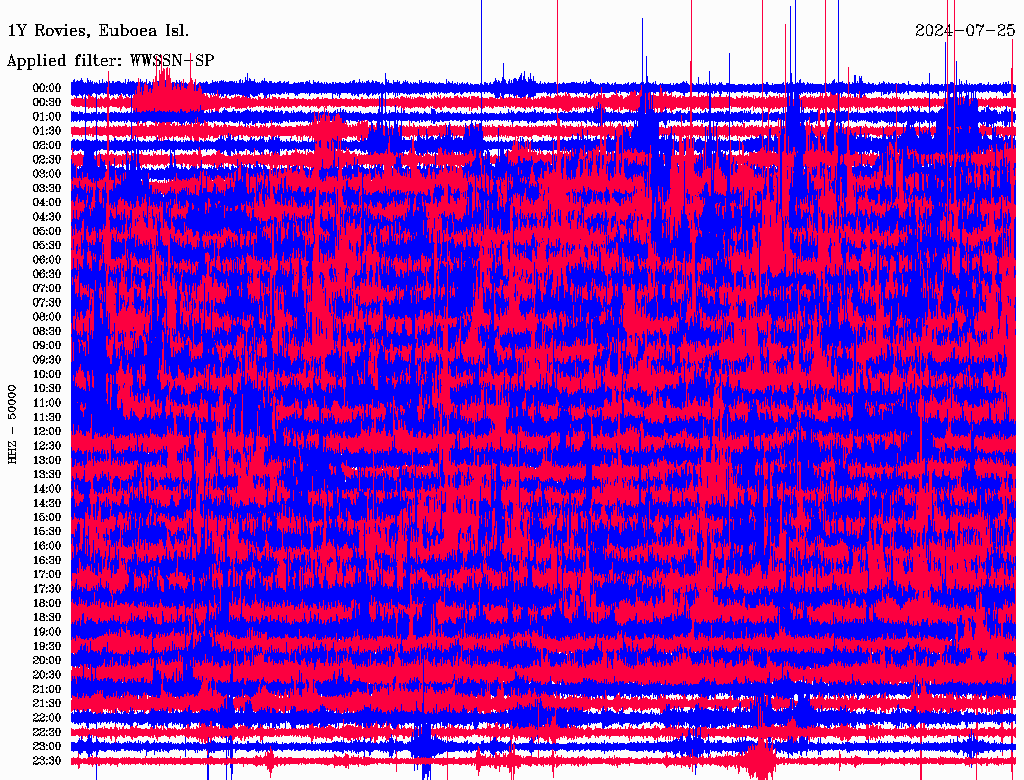This screenshot has height=780, width=1024.
Task: Click the 16:00 time label
Action: pos(47,546)
